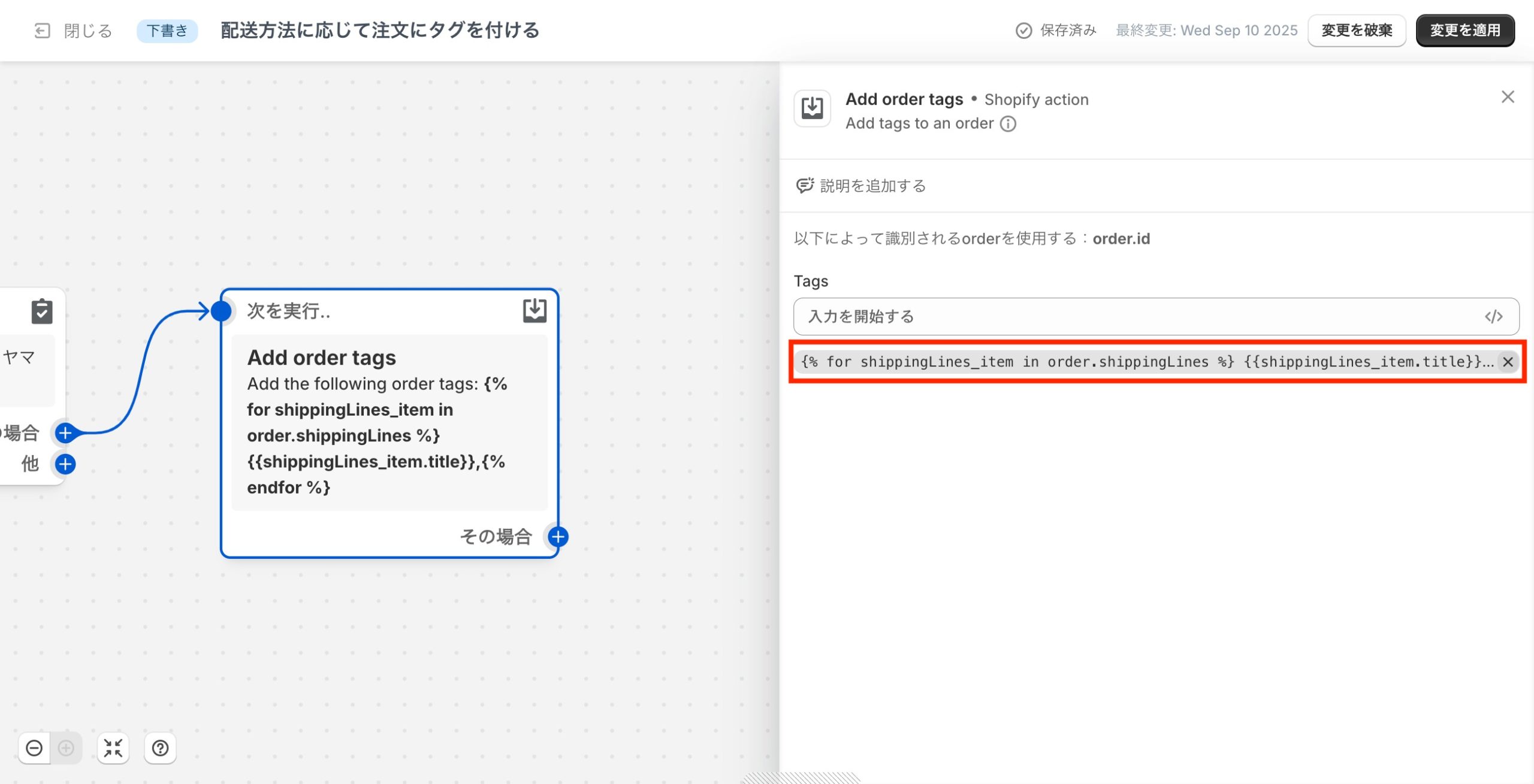The height and width of the screenshot is (784, 1534).
Task: Click the blue input dot on 次を実行 node
Action: (x=221, y=311)
